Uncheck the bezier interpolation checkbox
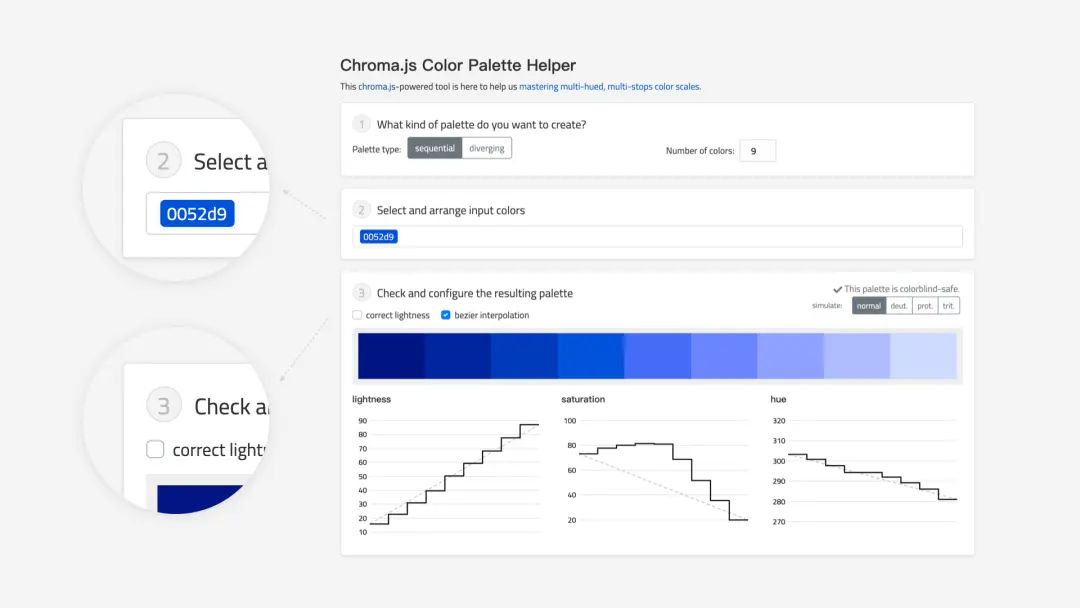This screenshot has width=1080, height=608. [x=446, y=315]
